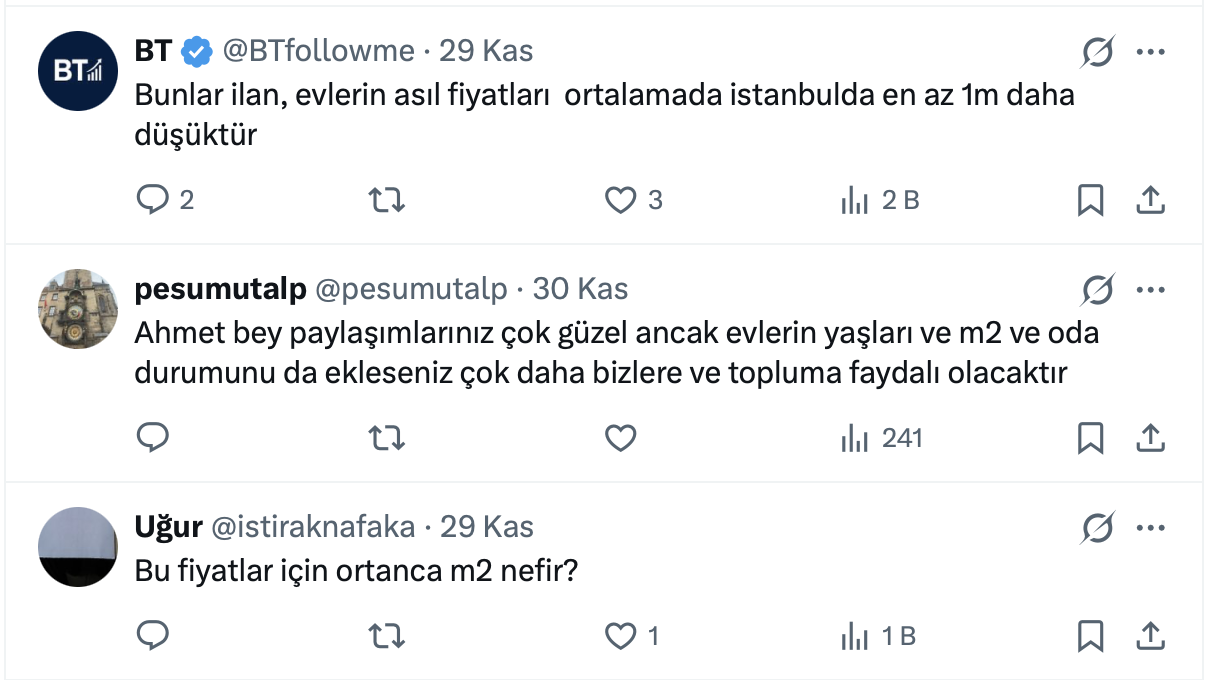
Task: Share BT's tweet via share icon
Action: coord(1151,200)
